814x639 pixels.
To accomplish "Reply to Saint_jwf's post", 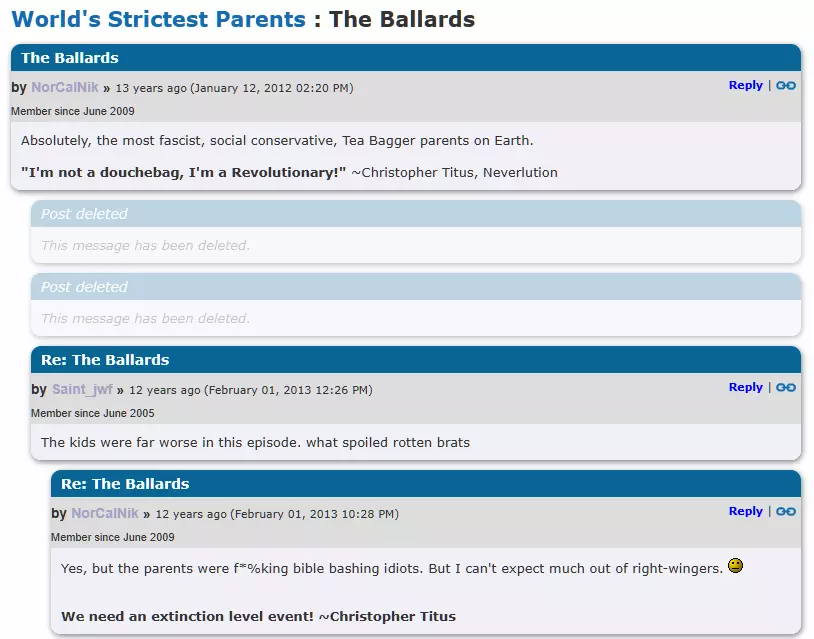I will [745, 388].
